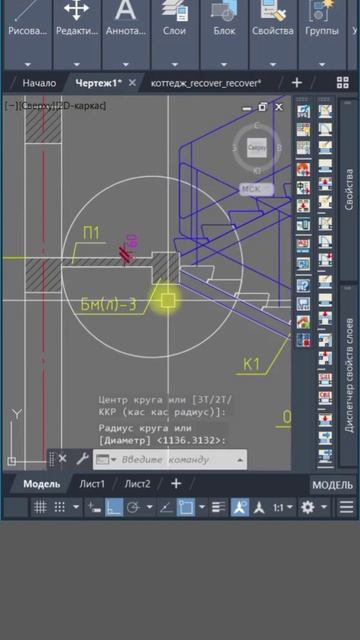Click the МОДЕЛЬ status bar button
Image resolution: width=360 pixels, height=640 pixels.
(333, 485)
